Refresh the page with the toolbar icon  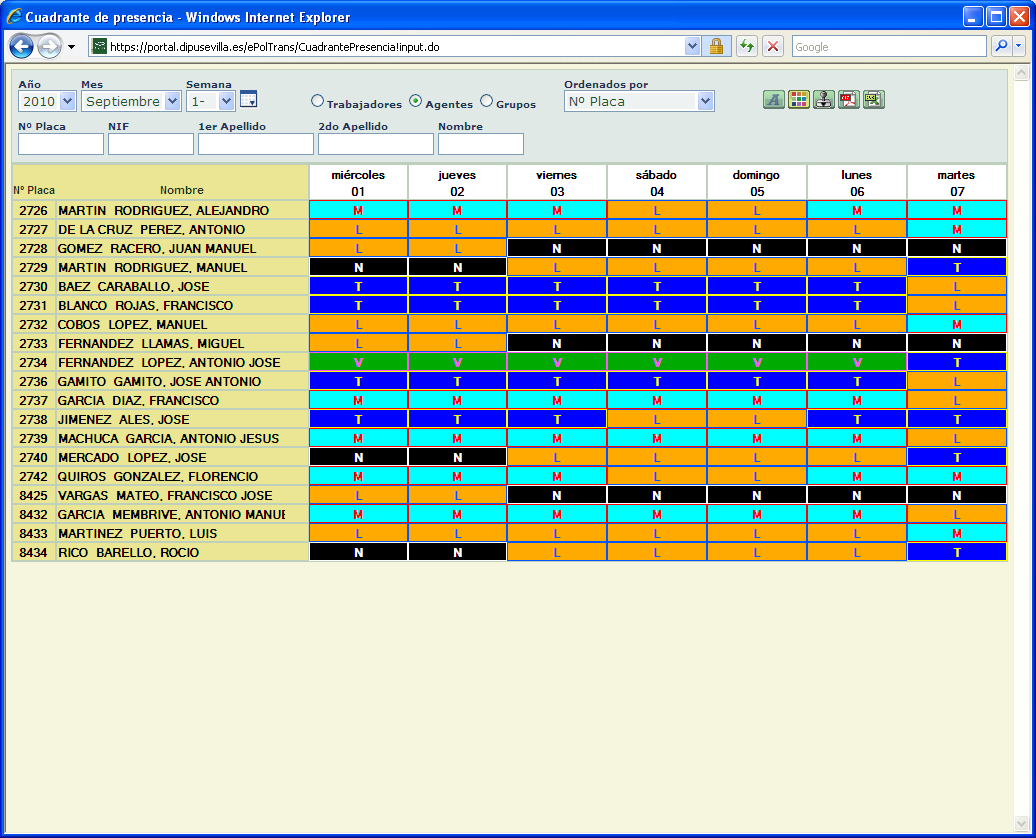click(x=748, y=46)
